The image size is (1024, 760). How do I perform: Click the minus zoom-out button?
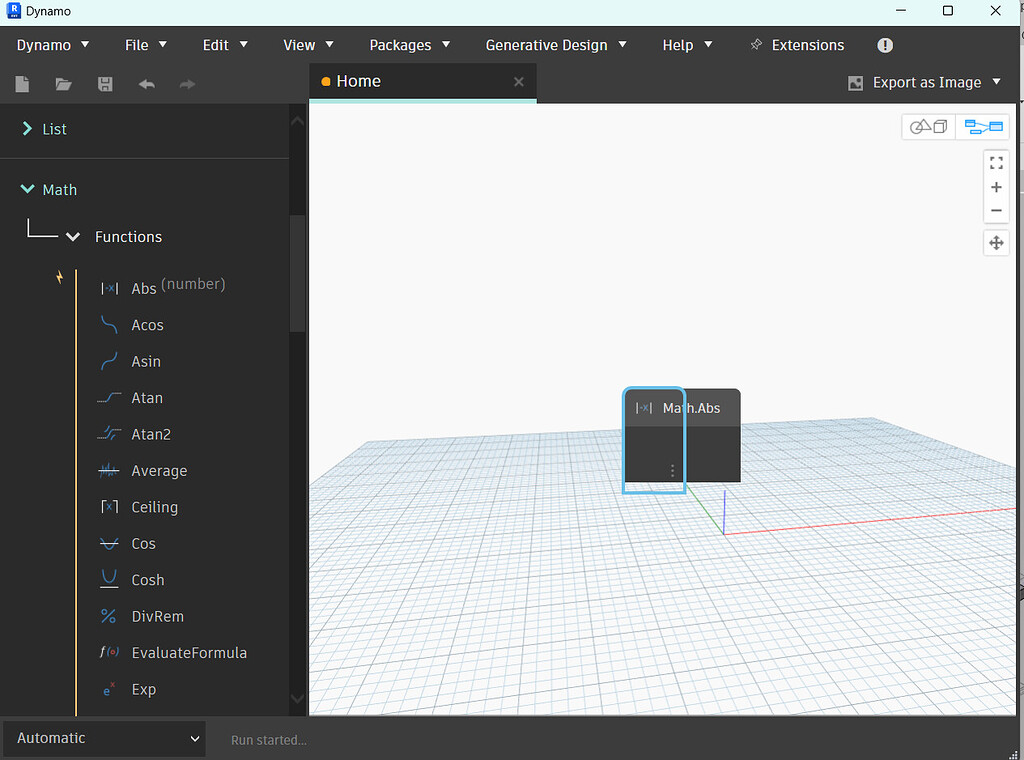[x=997, y=210]
